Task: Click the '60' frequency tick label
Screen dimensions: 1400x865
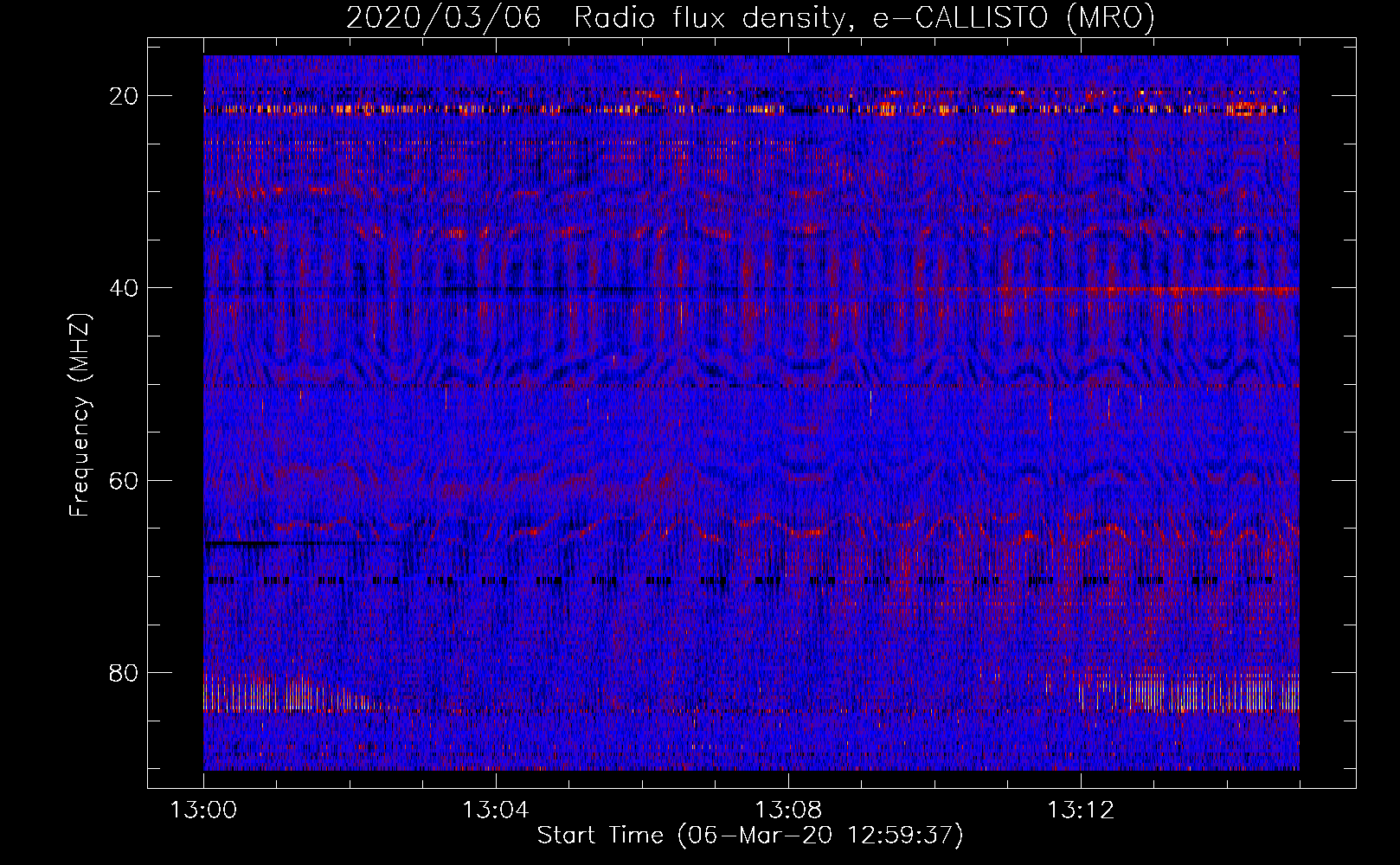Action: coord(125,480)
